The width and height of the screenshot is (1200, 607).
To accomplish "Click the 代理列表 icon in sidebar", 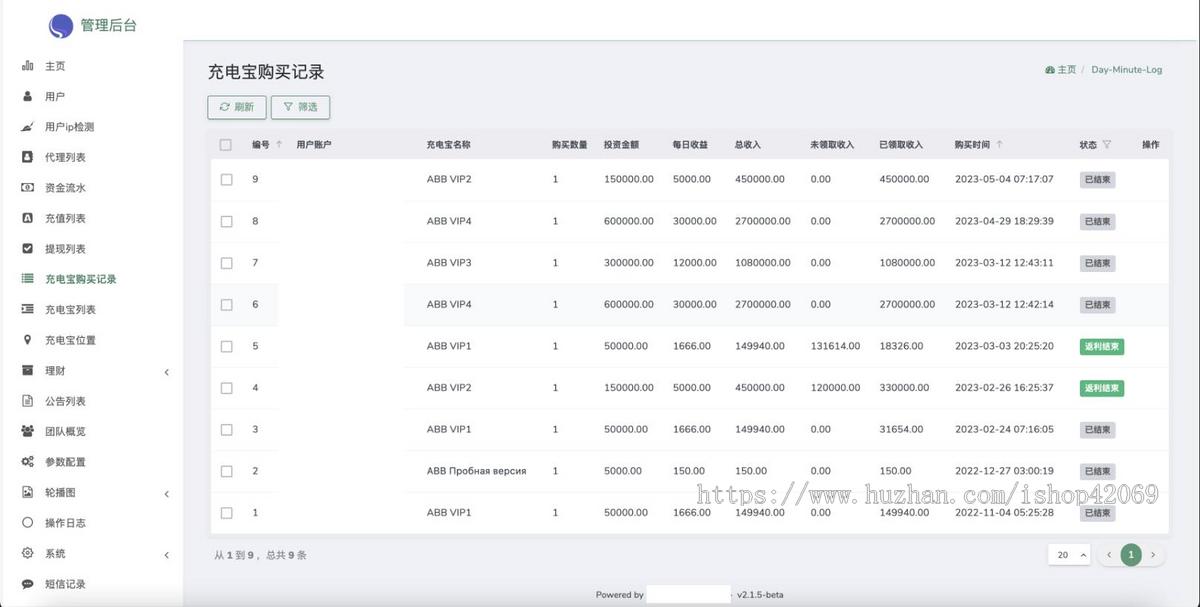I will coord(28,157).
